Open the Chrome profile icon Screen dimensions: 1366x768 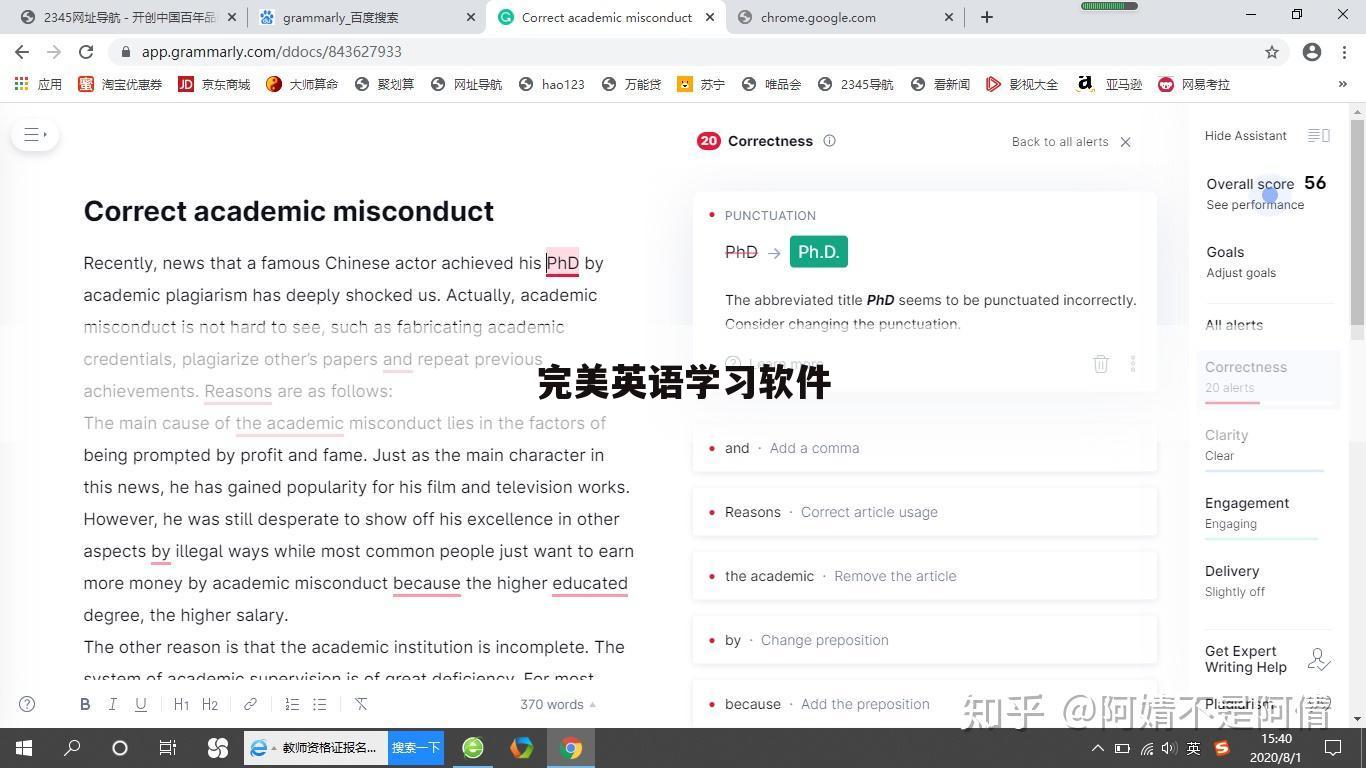tap(1312, 52)
